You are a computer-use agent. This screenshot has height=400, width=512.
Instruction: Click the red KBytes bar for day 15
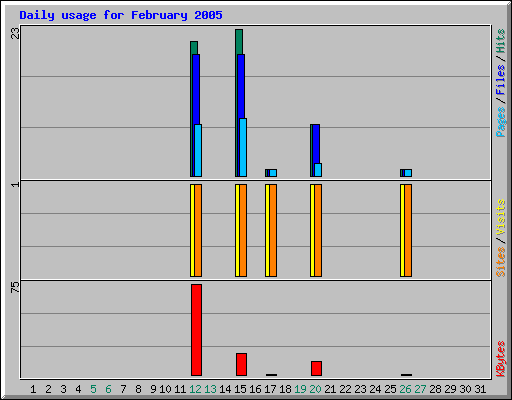(241, 364)
